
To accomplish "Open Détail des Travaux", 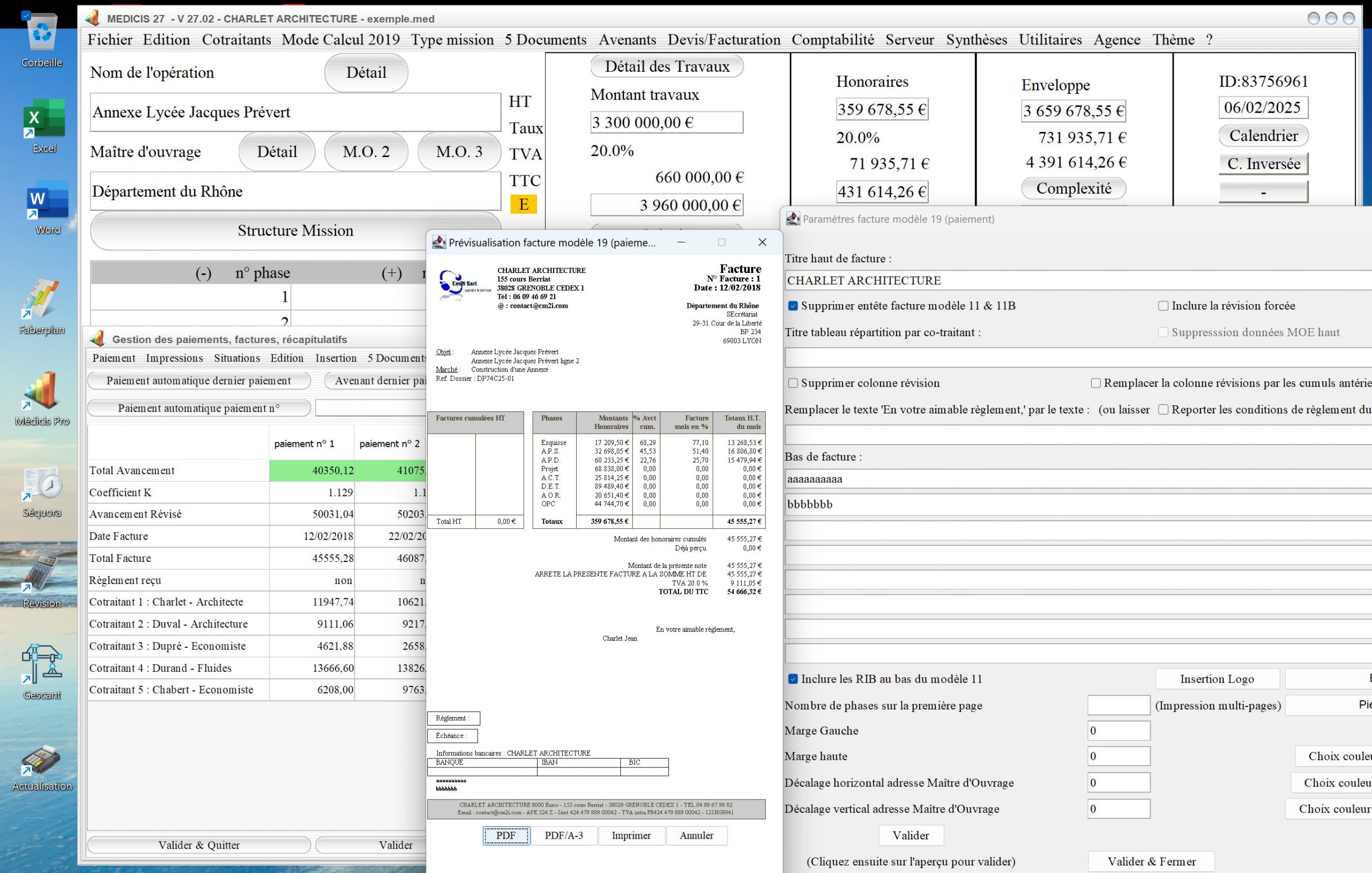I will point(667,66).
